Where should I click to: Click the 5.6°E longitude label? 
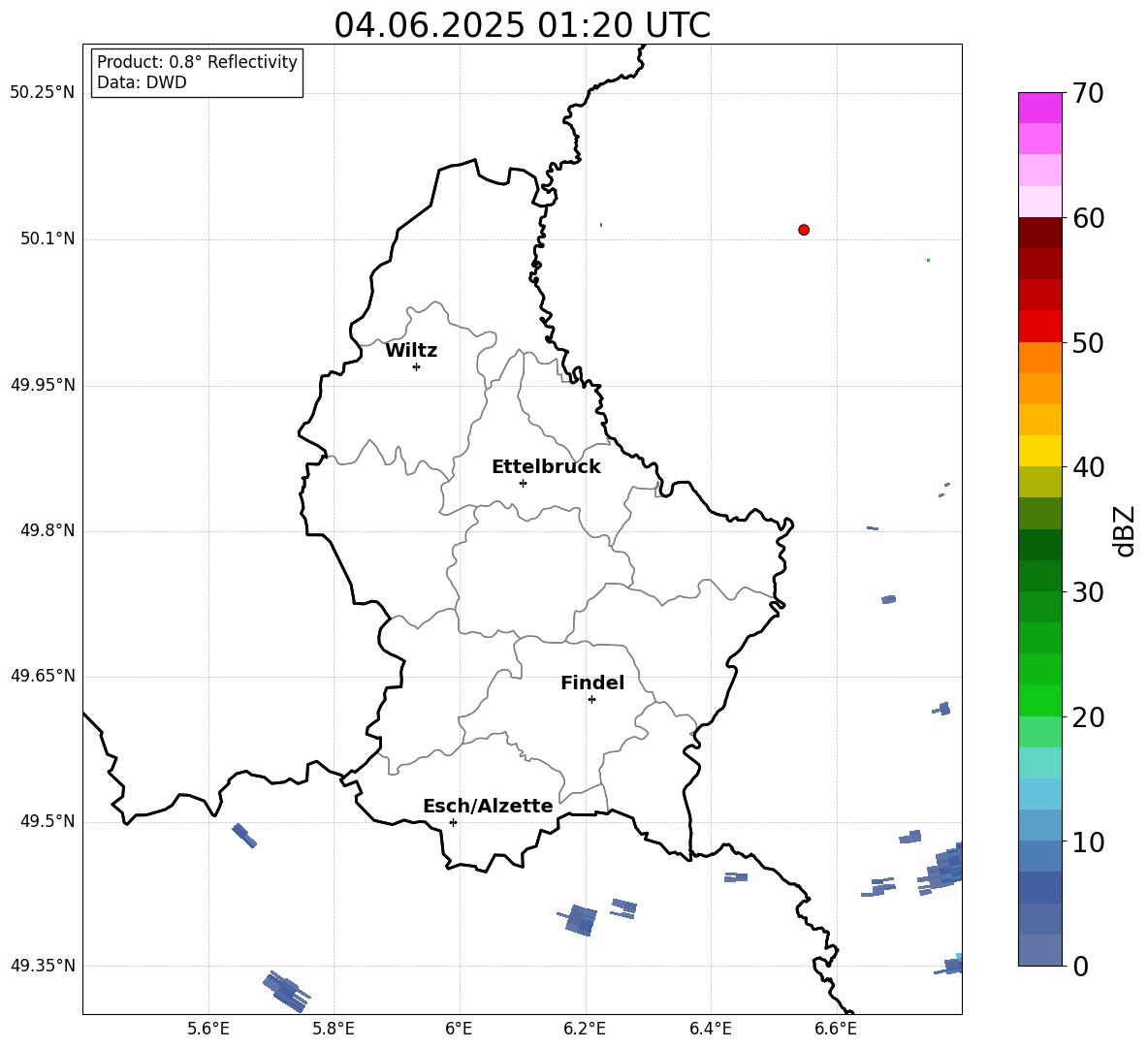pyautogui.click(x=208, y=1029)
